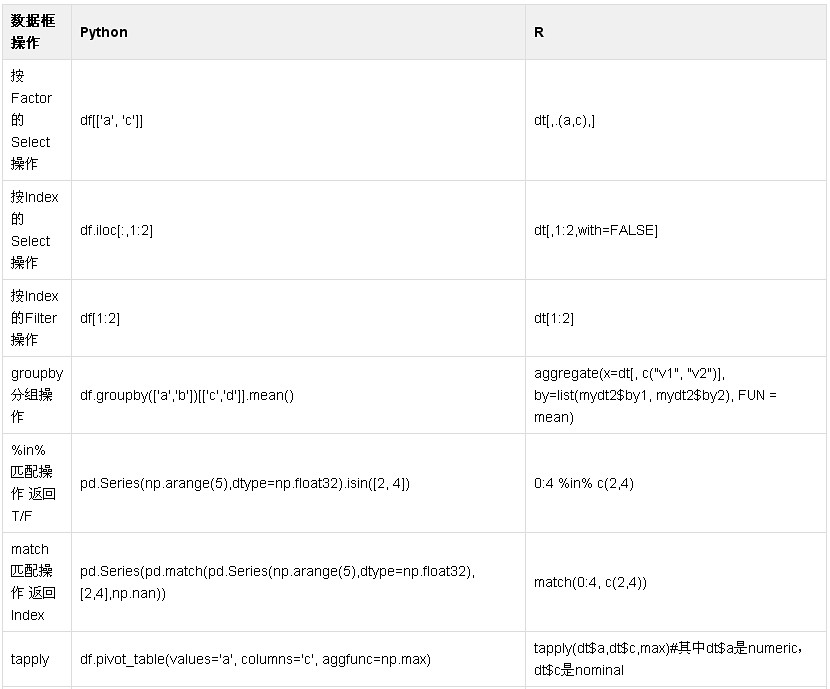Click the 数据框操作 header cell
Screen dimensions: 830x689
point(33,32)
